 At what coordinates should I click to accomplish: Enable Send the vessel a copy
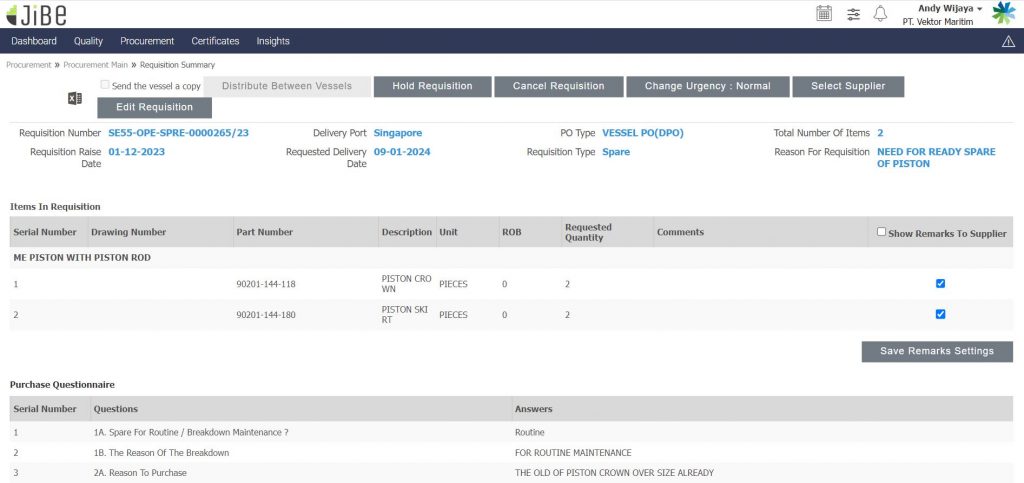[x=105, y=85]
